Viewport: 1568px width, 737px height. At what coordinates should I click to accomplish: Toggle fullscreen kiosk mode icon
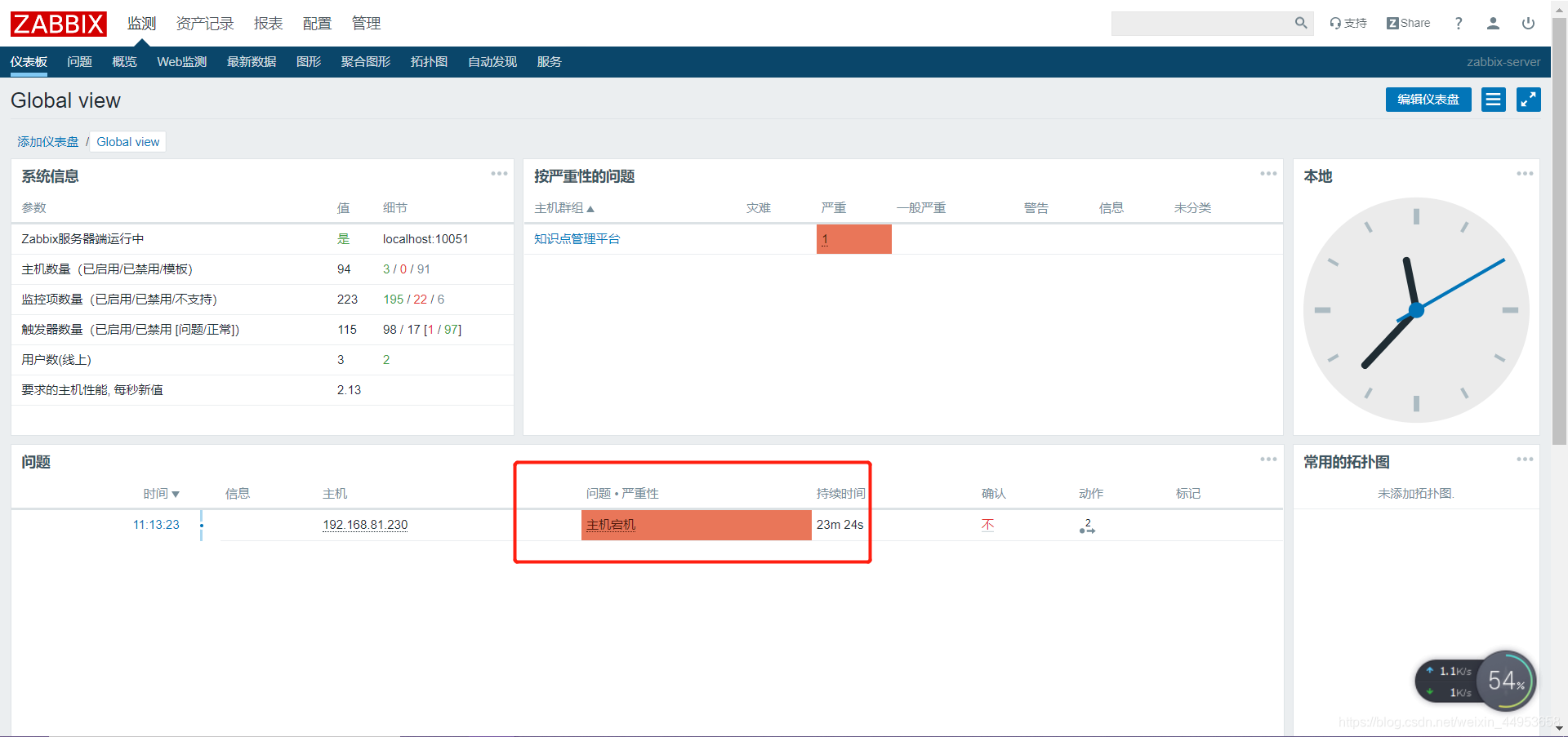click(1529, 100)
